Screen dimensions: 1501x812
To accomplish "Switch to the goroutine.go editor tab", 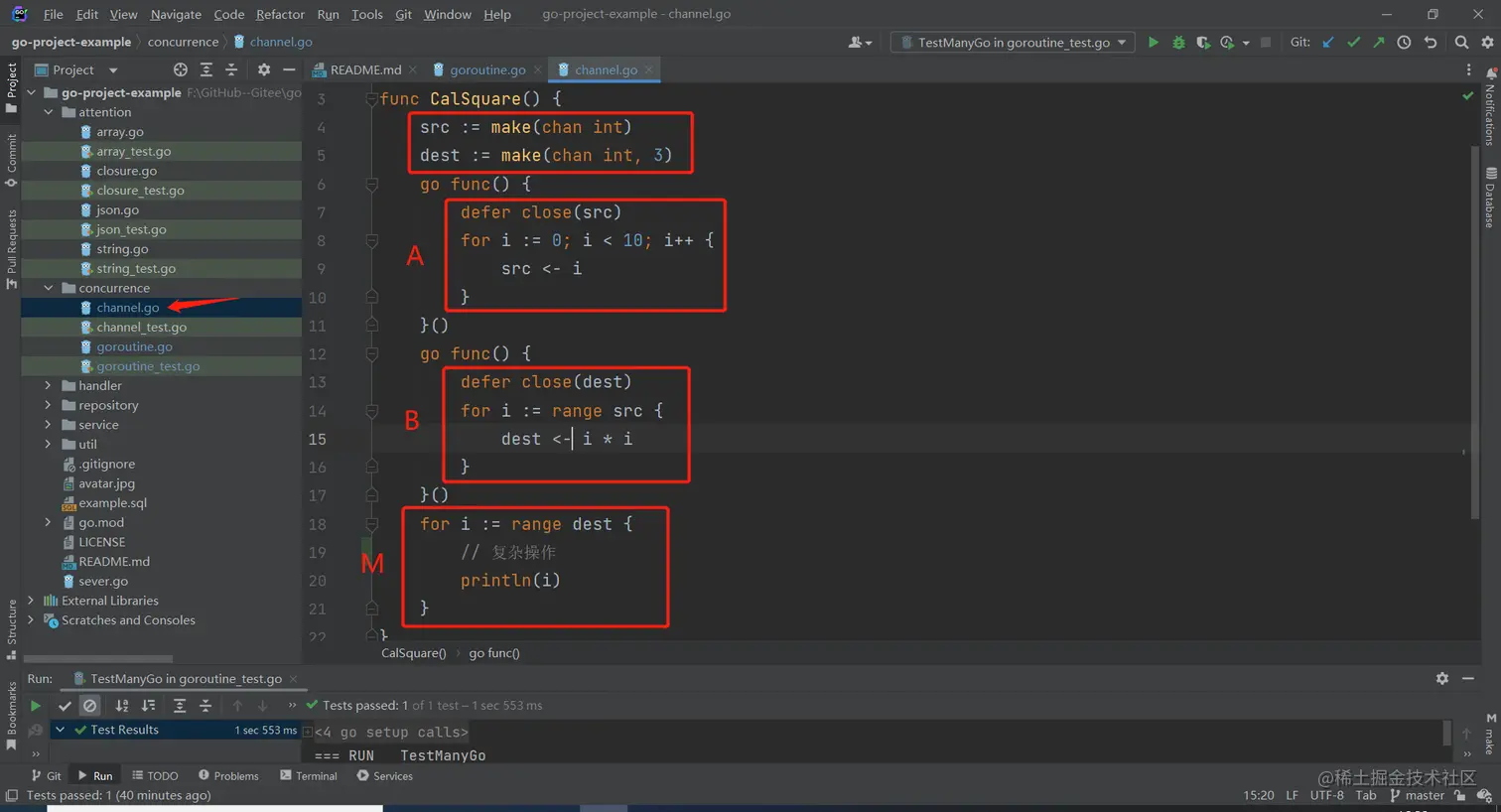I will [487, 69].
